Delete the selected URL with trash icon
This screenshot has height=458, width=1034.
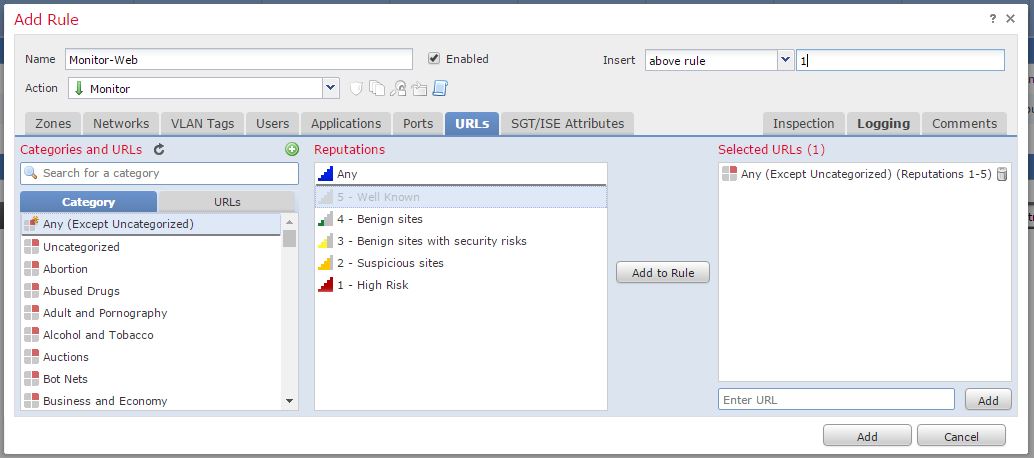pyautogui.click(x=1002, y=174)
